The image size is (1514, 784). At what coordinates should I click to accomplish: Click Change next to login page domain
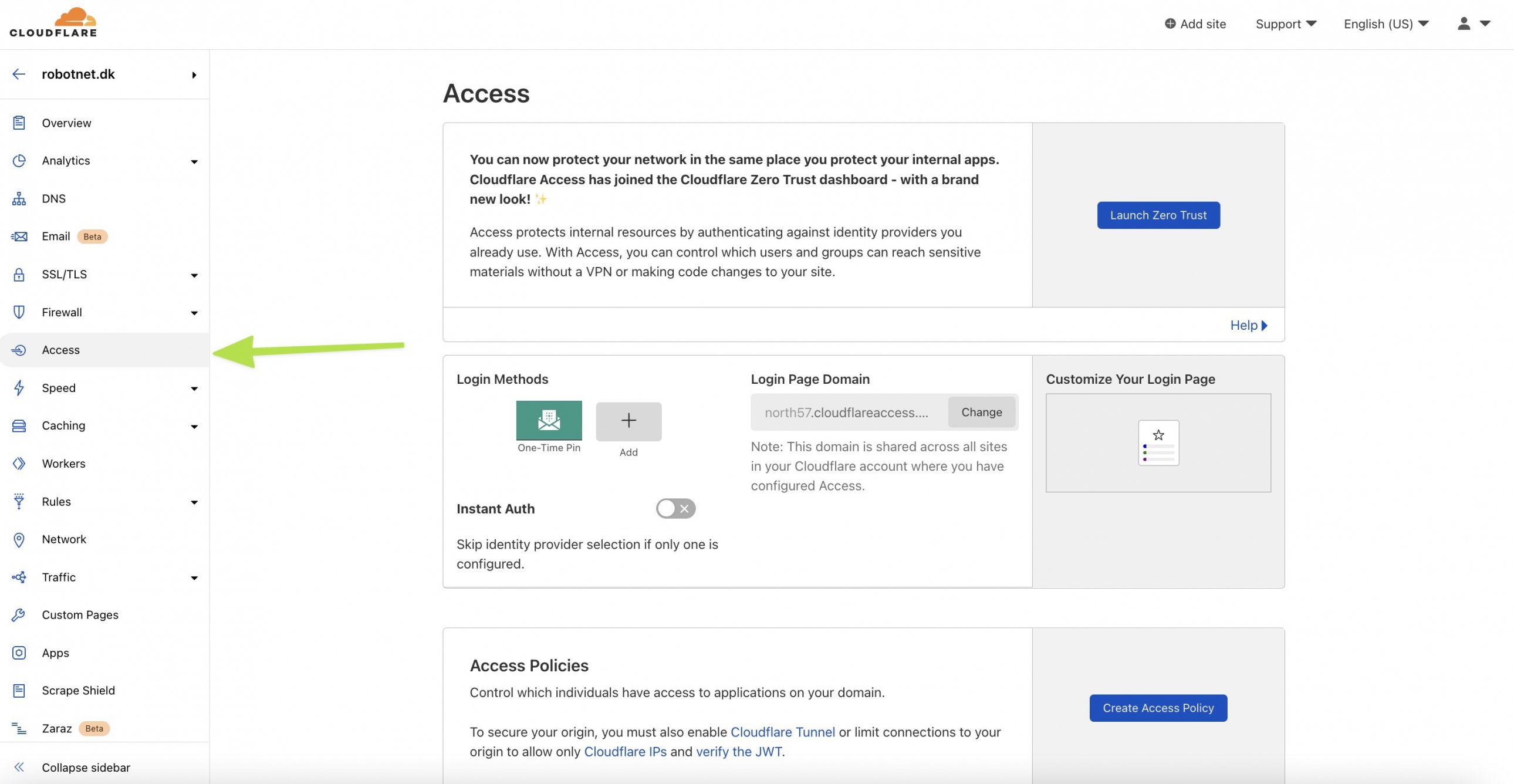pos(981,412)
